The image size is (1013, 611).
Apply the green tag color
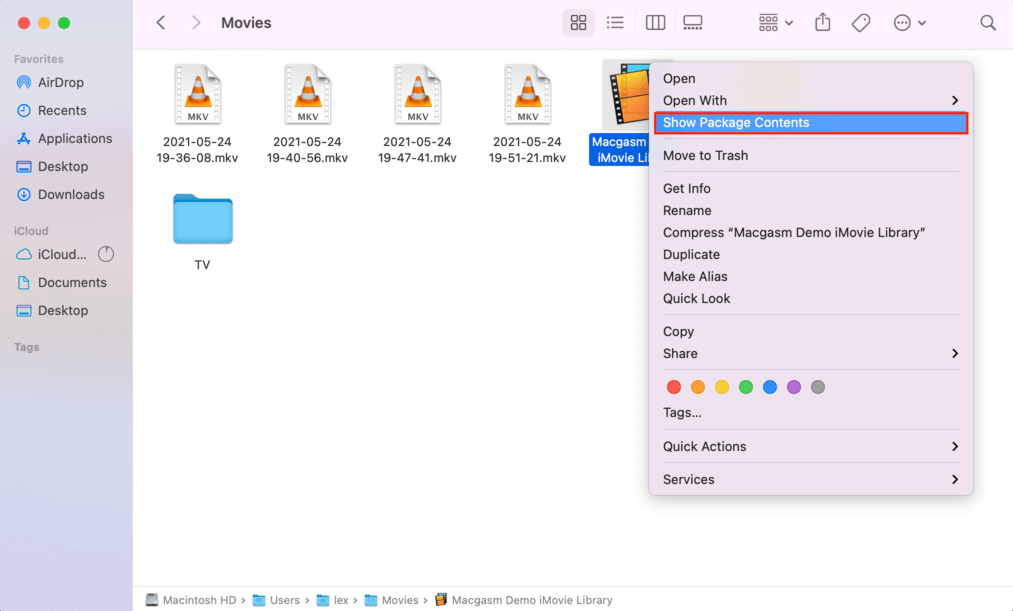click(x=746, y=387)
